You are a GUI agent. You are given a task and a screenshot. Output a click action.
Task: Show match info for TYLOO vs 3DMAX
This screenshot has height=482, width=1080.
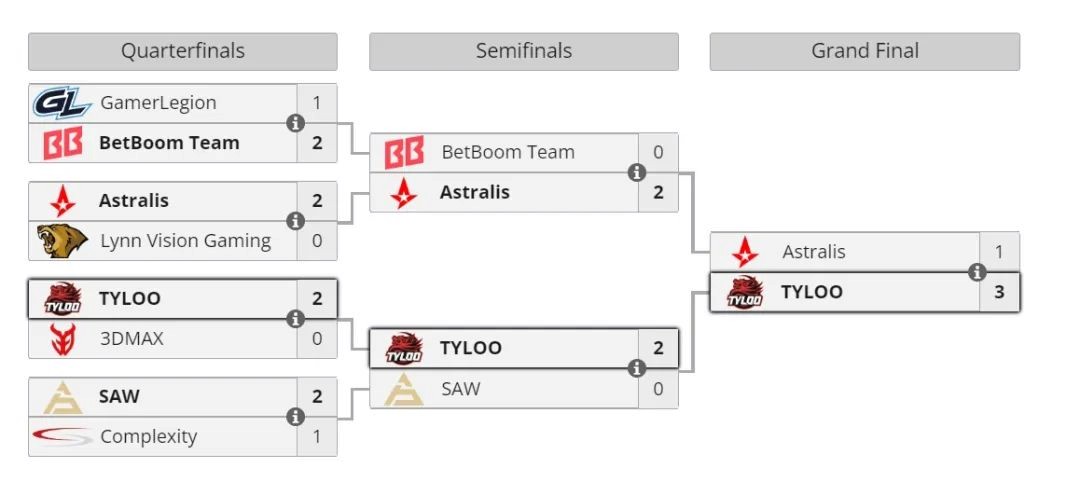coord(295,319)
